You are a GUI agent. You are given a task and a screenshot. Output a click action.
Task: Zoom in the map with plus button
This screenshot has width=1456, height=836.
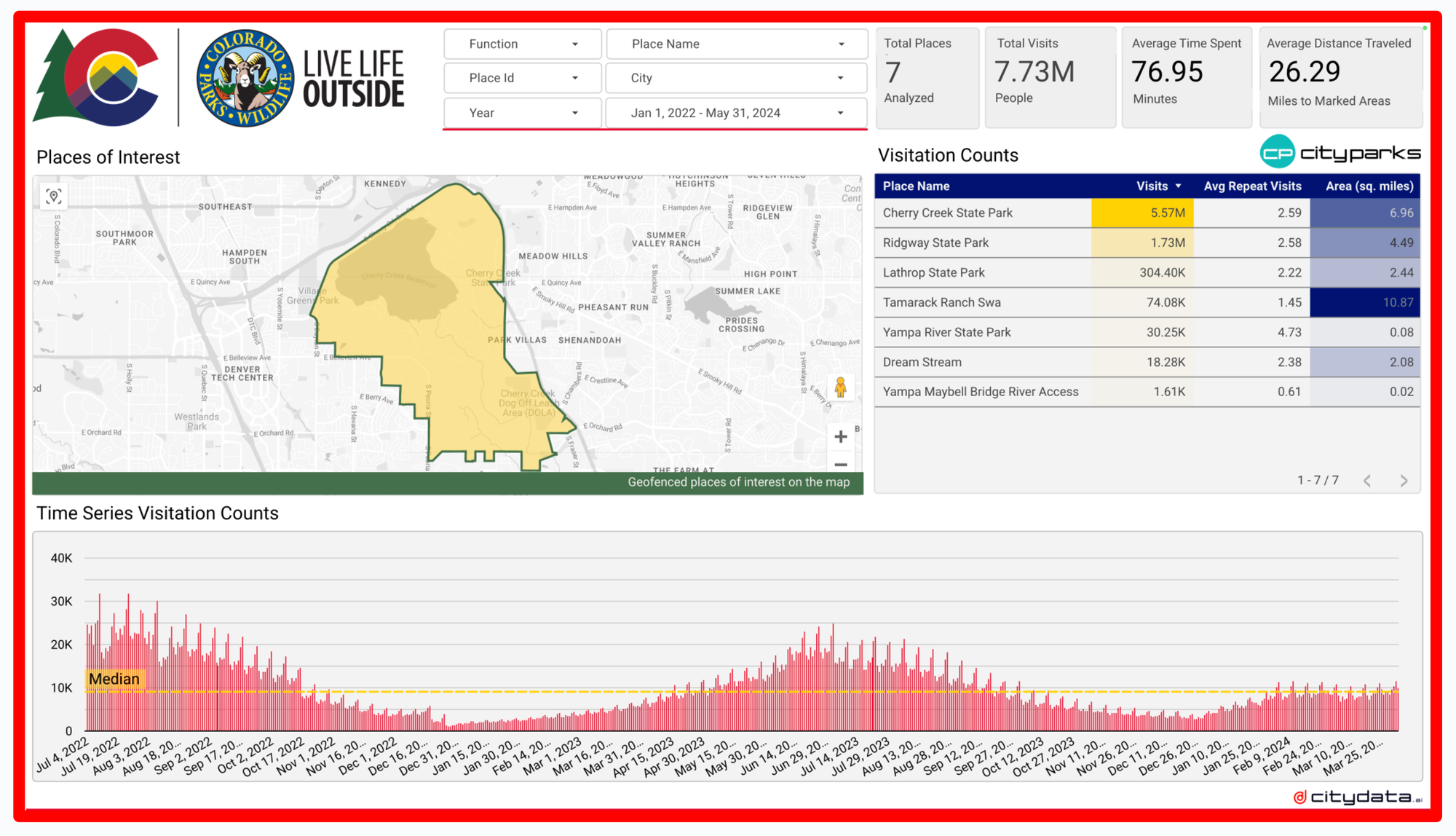coord(841,436)
